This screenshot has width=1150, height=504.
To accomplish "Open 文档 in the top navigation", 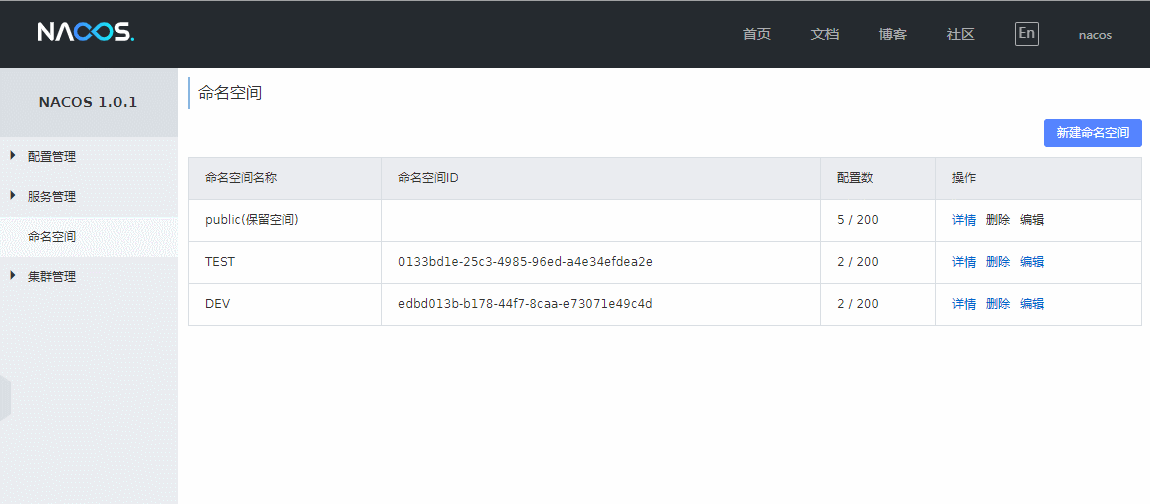I will [x=825, y=34].
